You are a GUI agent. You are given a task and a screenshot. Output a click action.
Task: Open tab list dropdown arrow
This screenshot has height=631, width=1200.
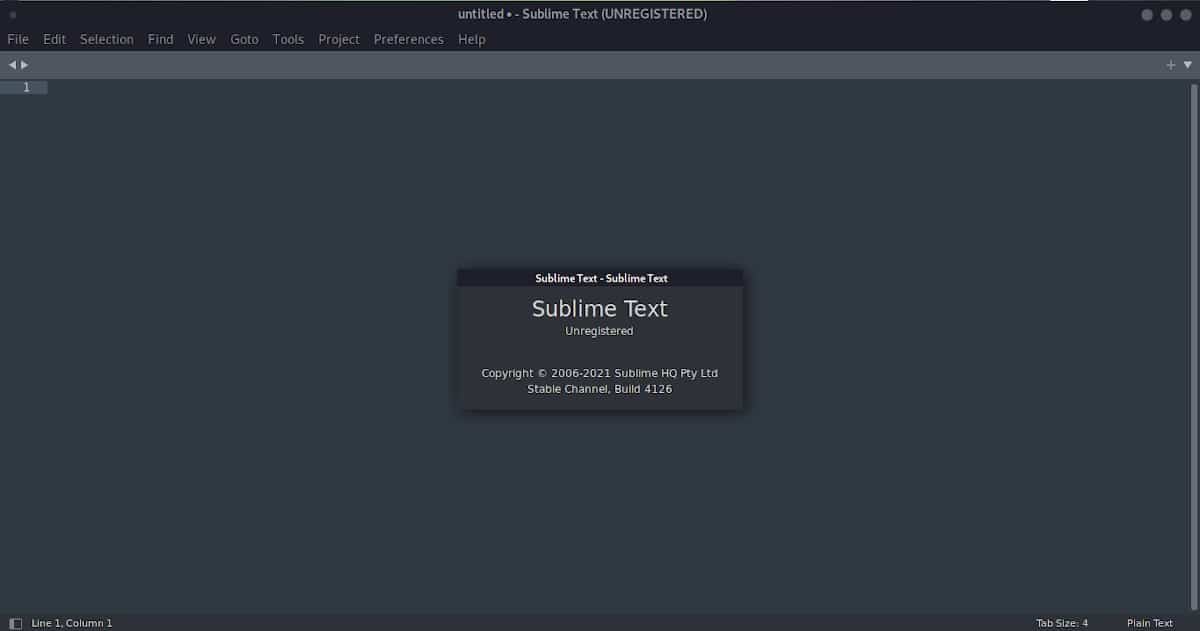(x=1187, y=65)
